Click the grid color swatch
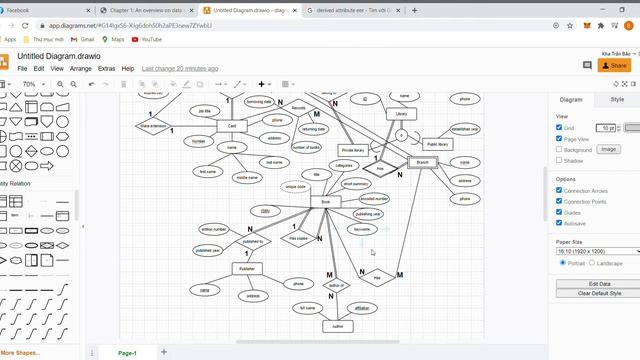 coord(632,128)
